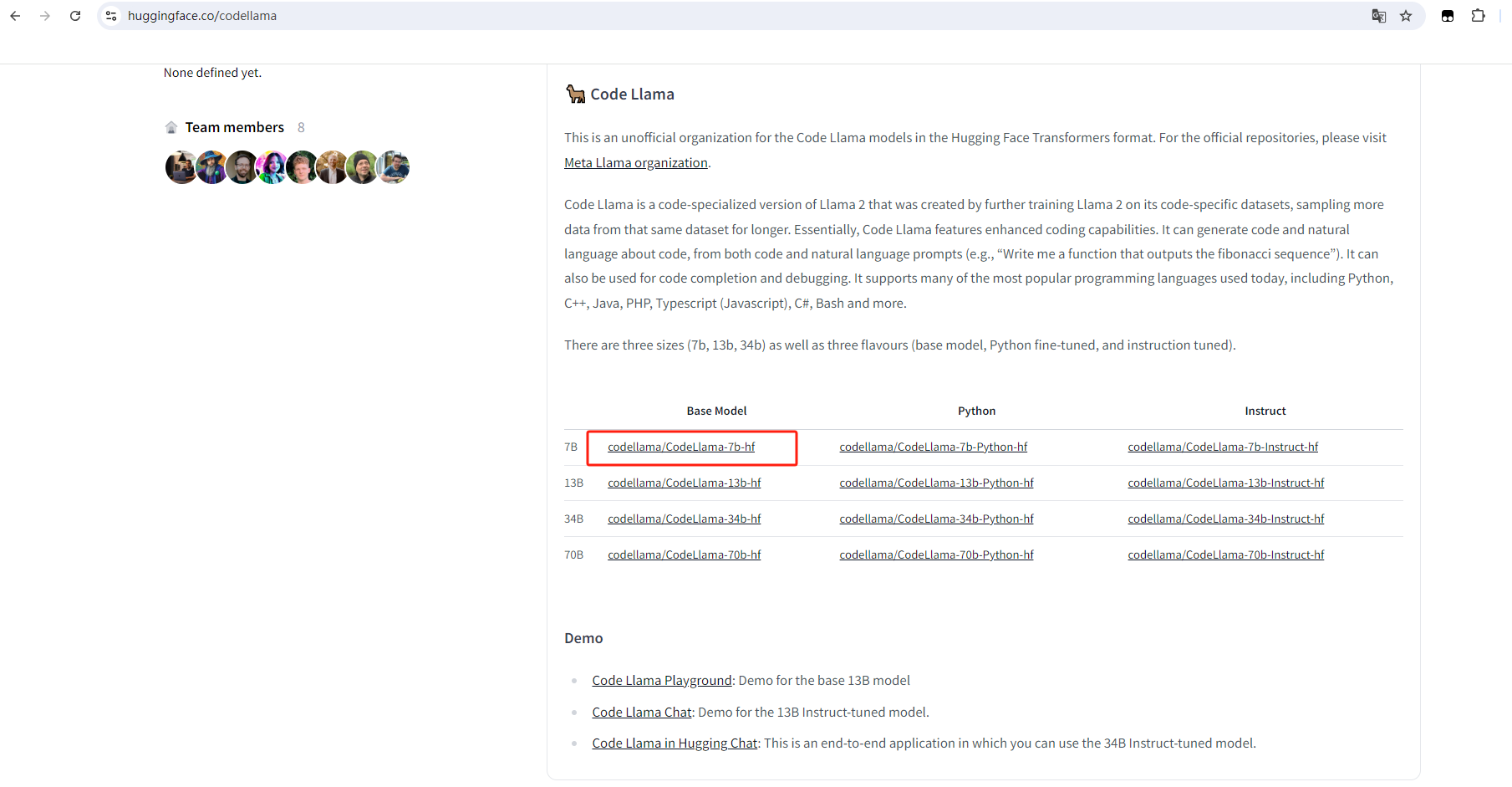Open Code Llama in Hugging Chat link
Viewport: 1512px width, 787px height.
(x=675, y=744)
